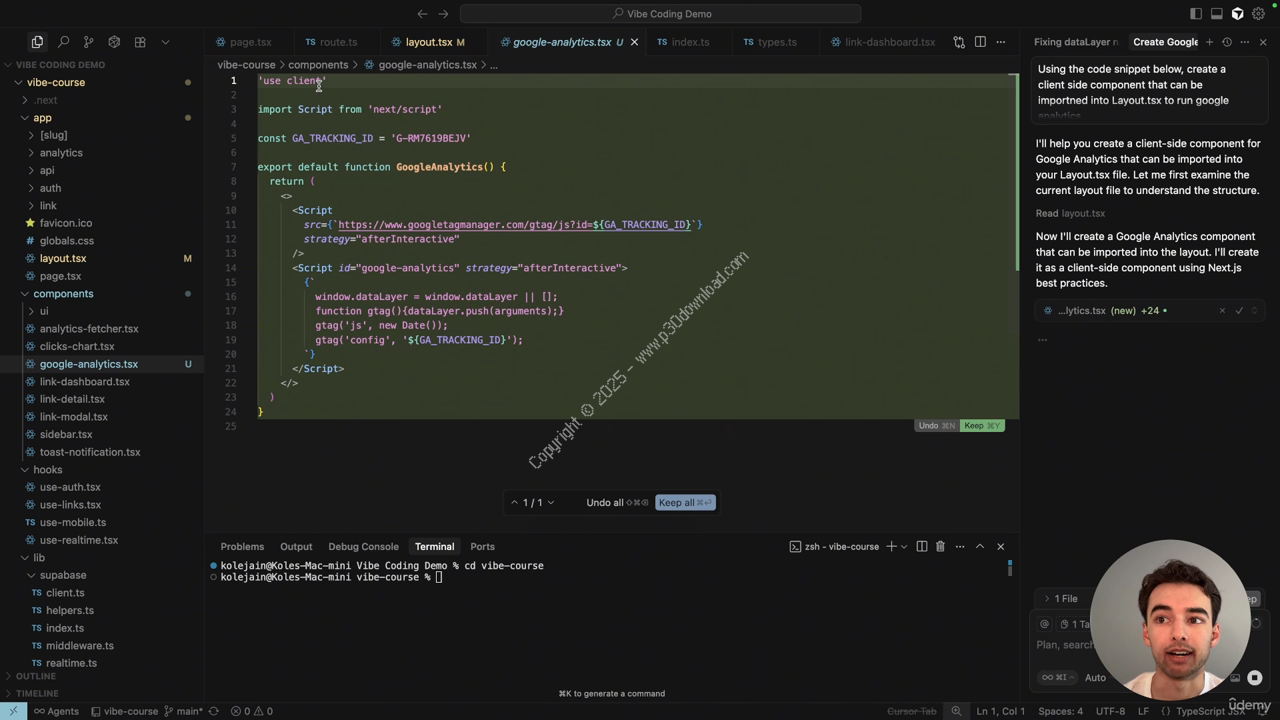
Task: Switch to the layout.tsx editor tab
Action: click(428, 42)
